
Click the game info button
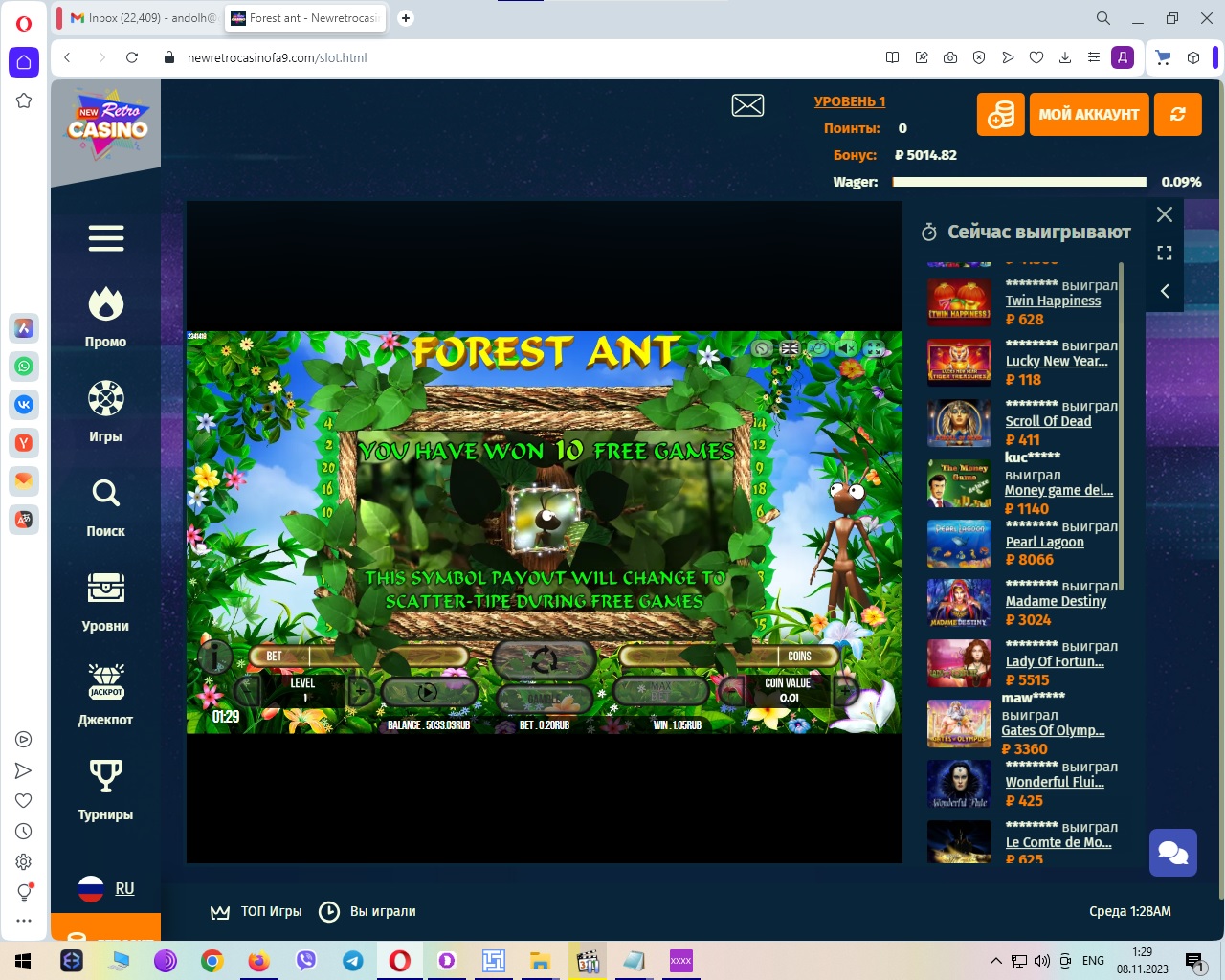(x=215, y=657)
